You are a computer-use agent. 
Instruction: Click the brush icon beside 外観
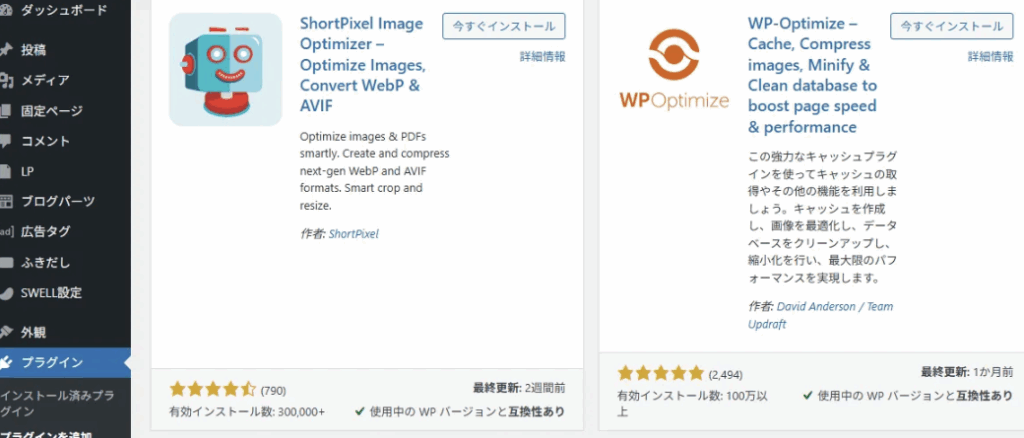click(6, 332)
